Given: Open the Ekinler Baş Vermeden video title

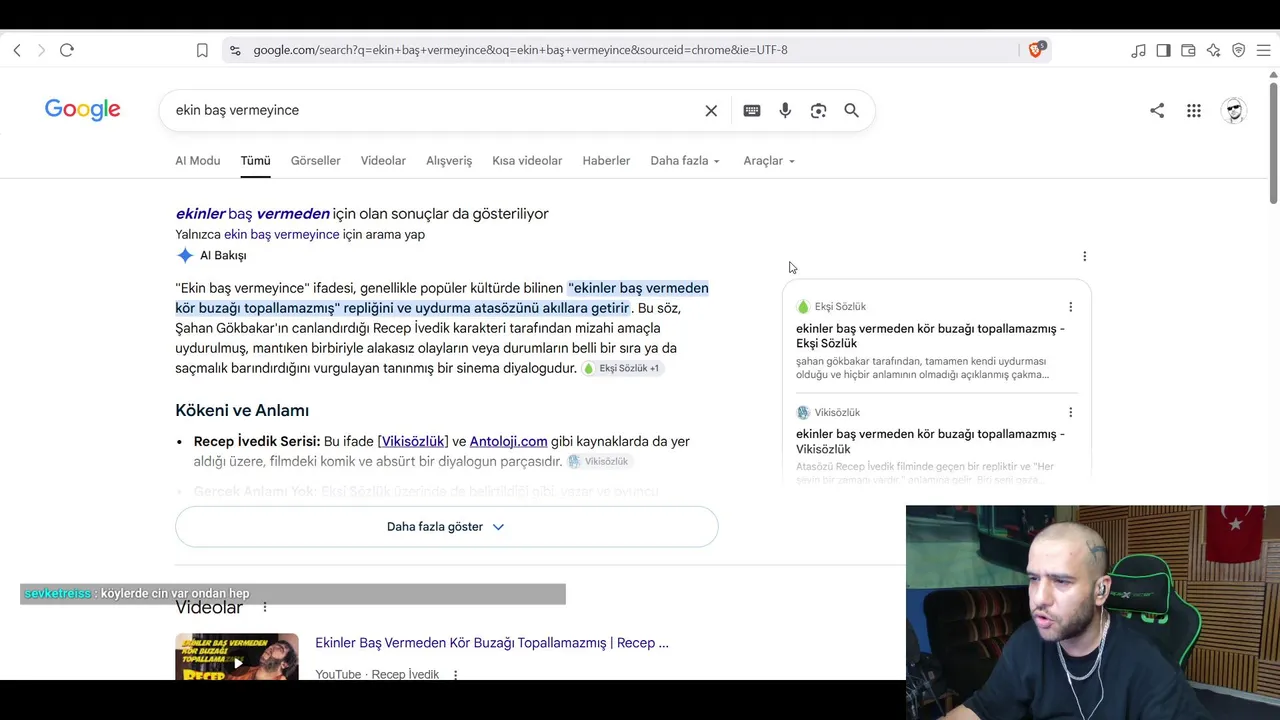Looking at the screenshot, I should tap(492, 643).
